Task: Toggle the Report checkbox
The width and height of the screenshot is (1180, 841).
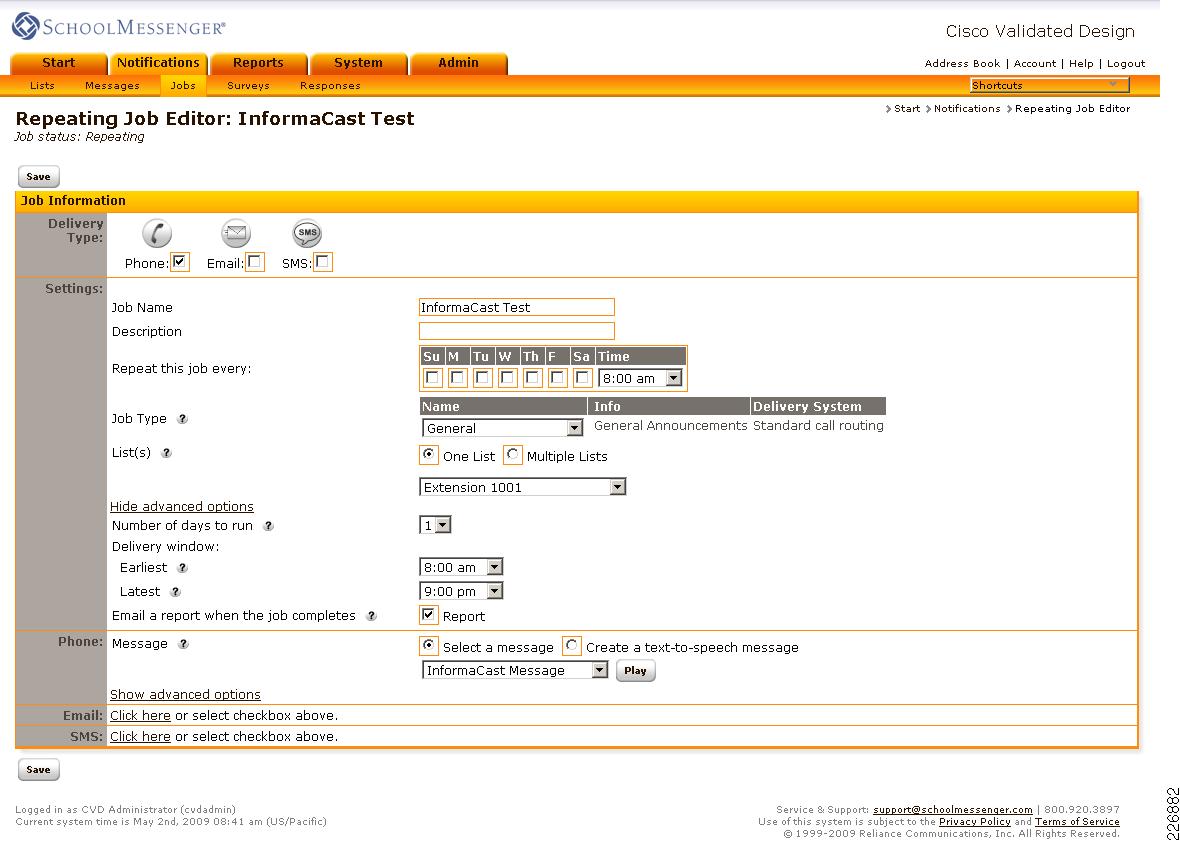Action: click(429, 615)
